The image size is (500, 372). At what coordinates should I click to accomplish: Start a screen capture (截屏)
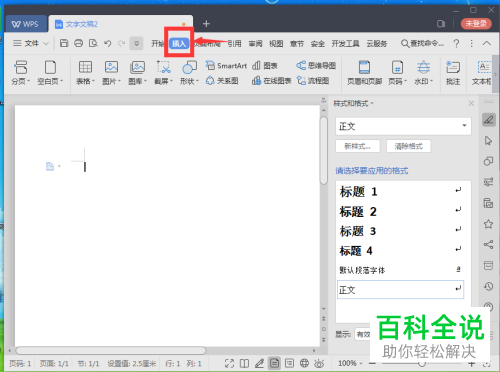pos(163,72)
